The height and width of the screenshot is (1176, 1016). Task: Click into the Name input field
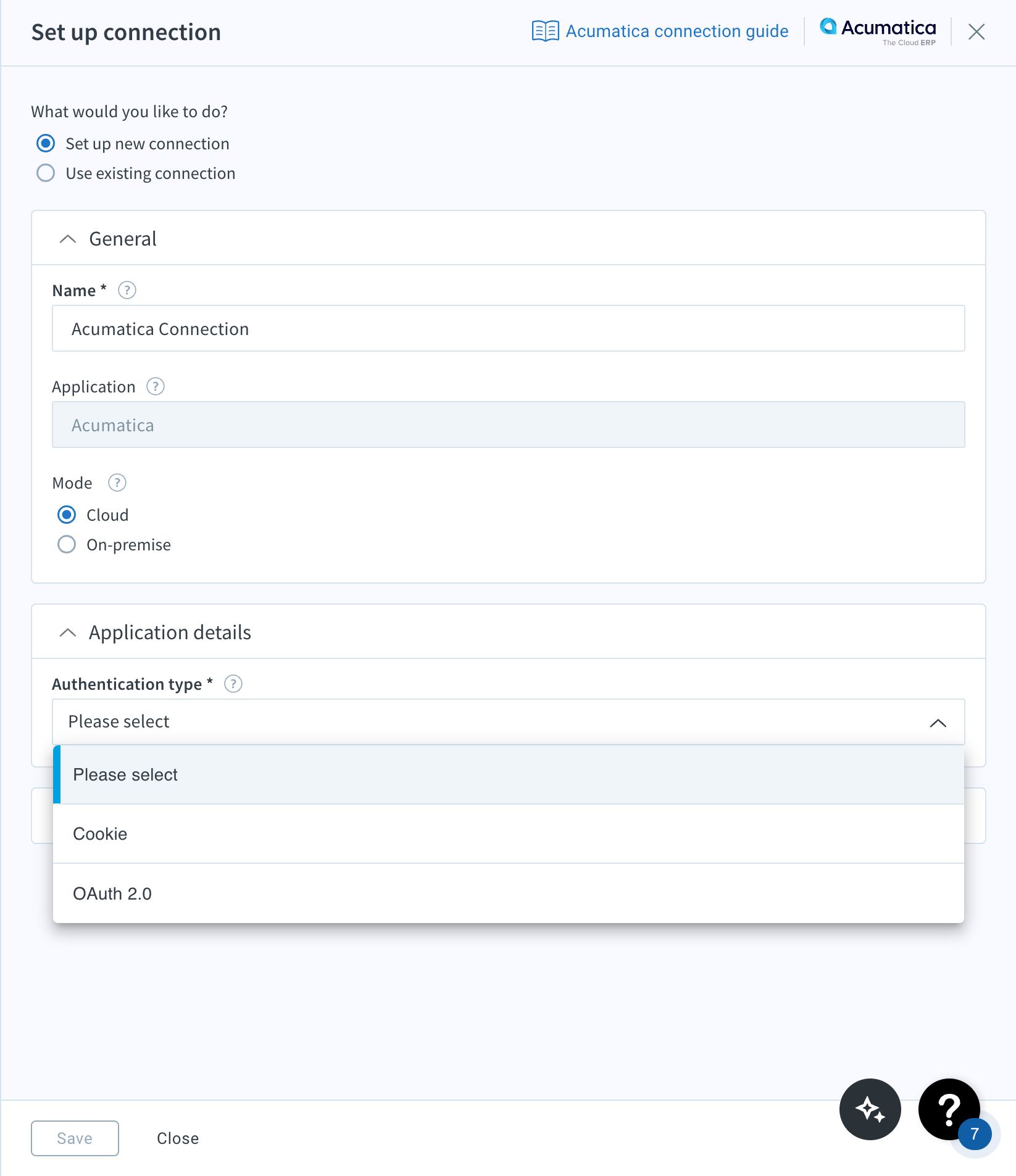point(509,328)
